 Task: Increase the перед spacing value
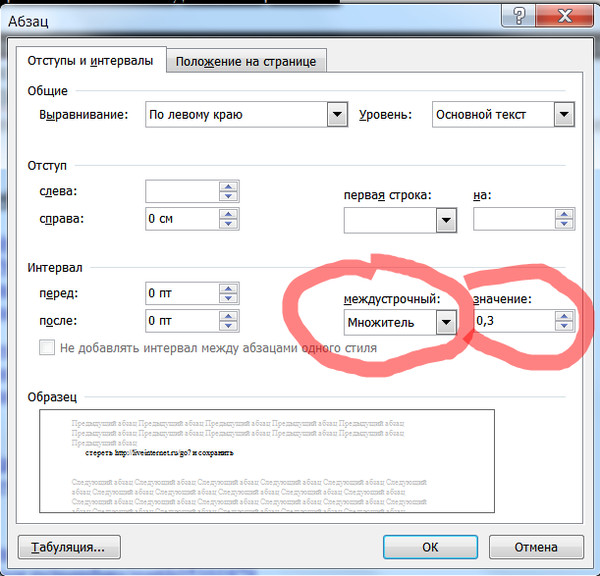228,289
